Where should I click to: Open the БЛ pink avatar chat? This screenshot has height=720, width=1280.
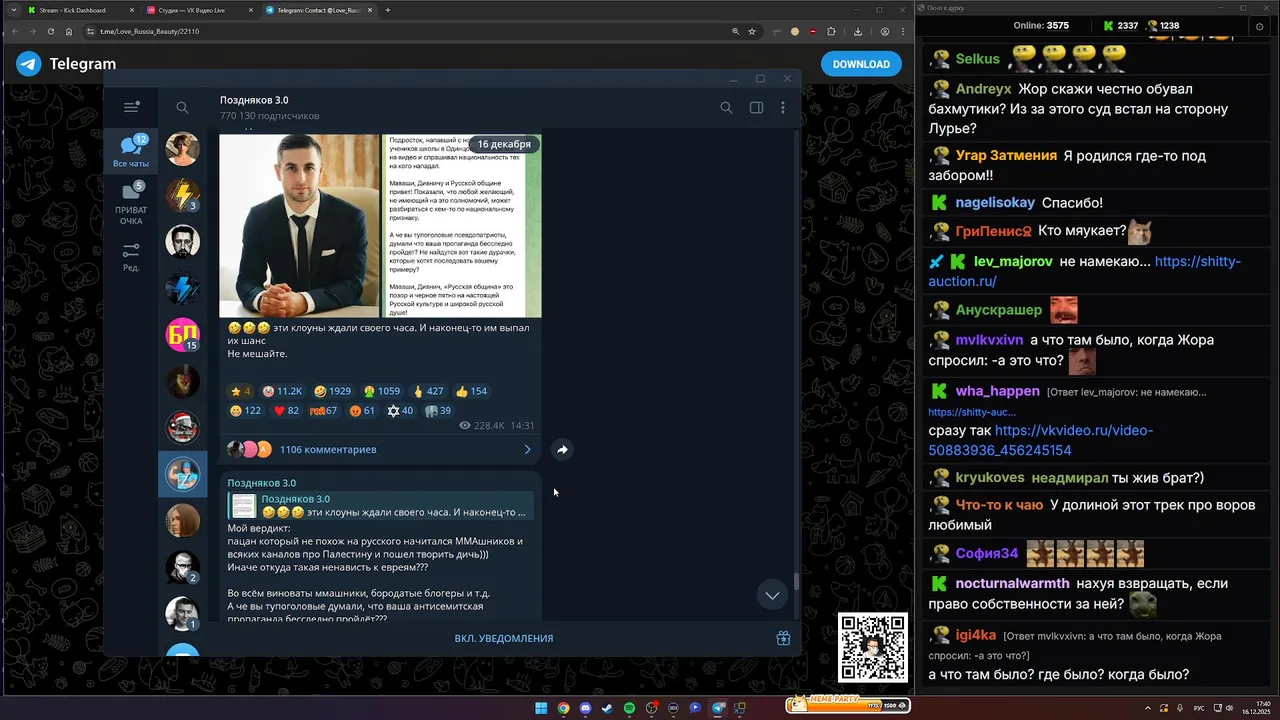point(182,334)
